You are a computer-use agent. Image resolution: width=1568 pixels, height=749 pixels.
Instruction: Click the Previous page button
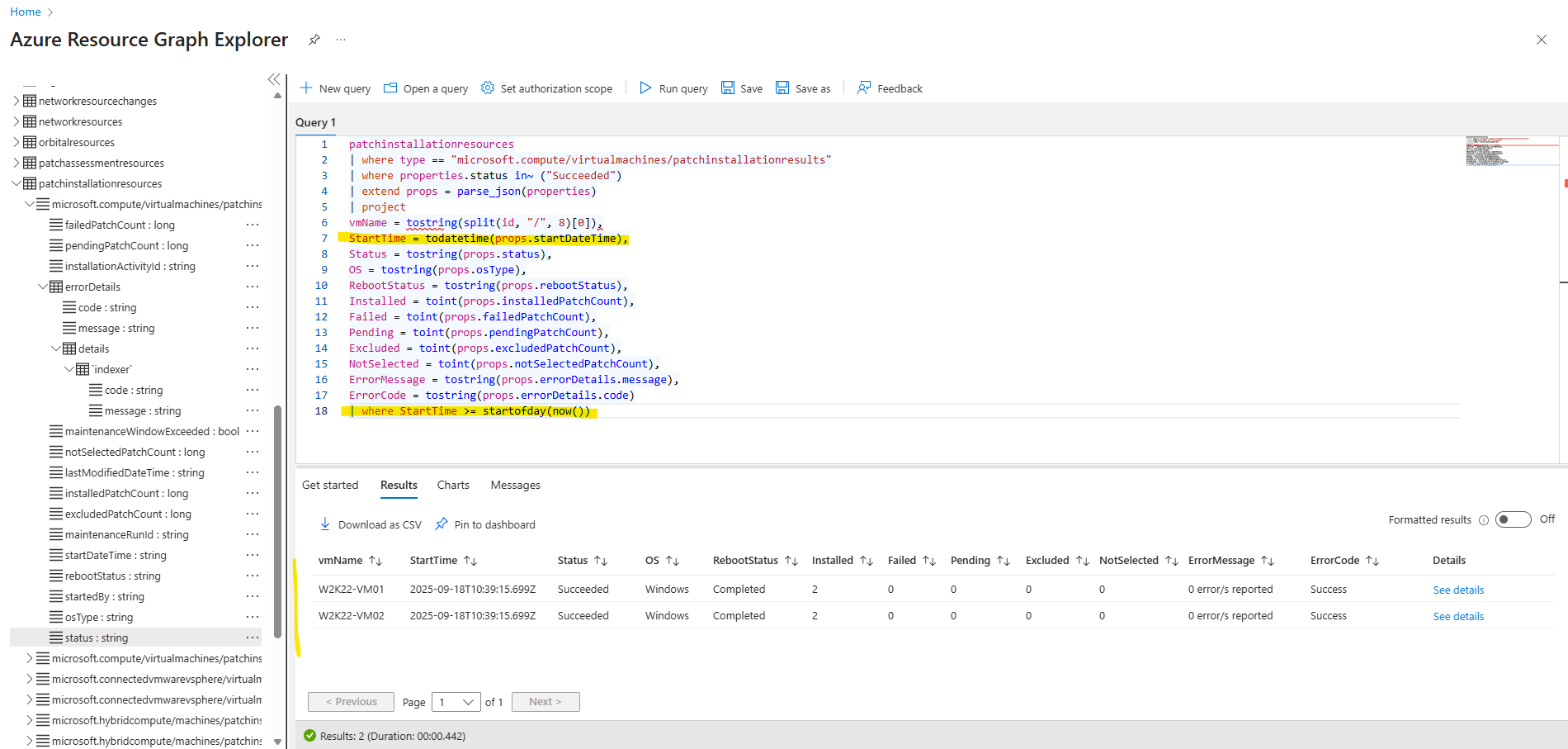[351, 702]
